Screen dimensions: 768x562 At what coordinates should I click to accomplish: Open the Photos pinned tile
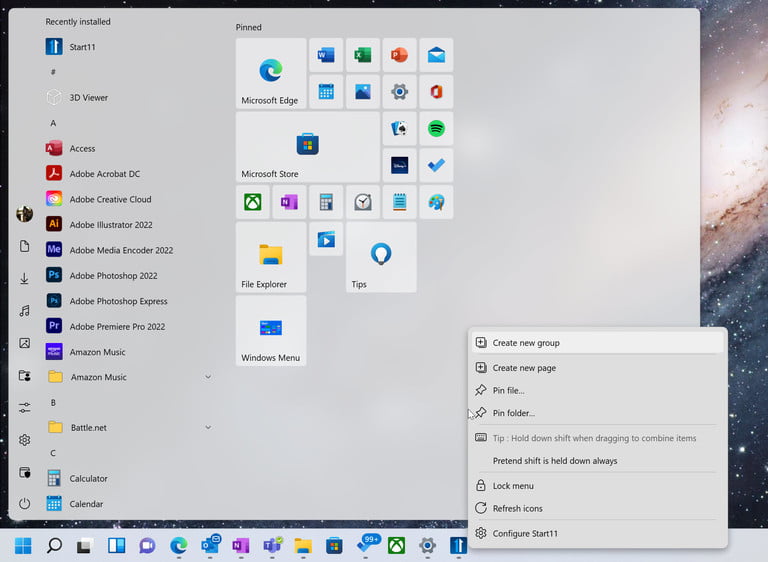point(363,92)
